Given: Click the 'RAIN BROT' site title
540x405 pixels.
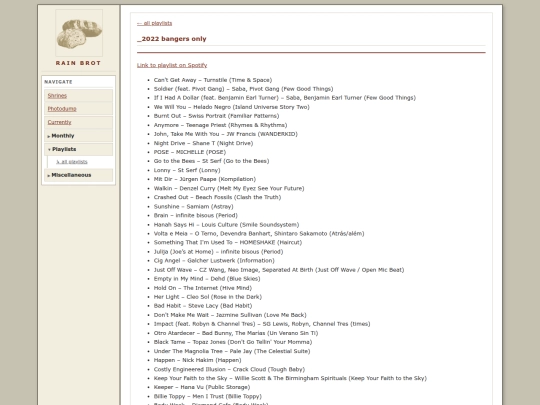Looking at the screenshot, I should [79, 63].
